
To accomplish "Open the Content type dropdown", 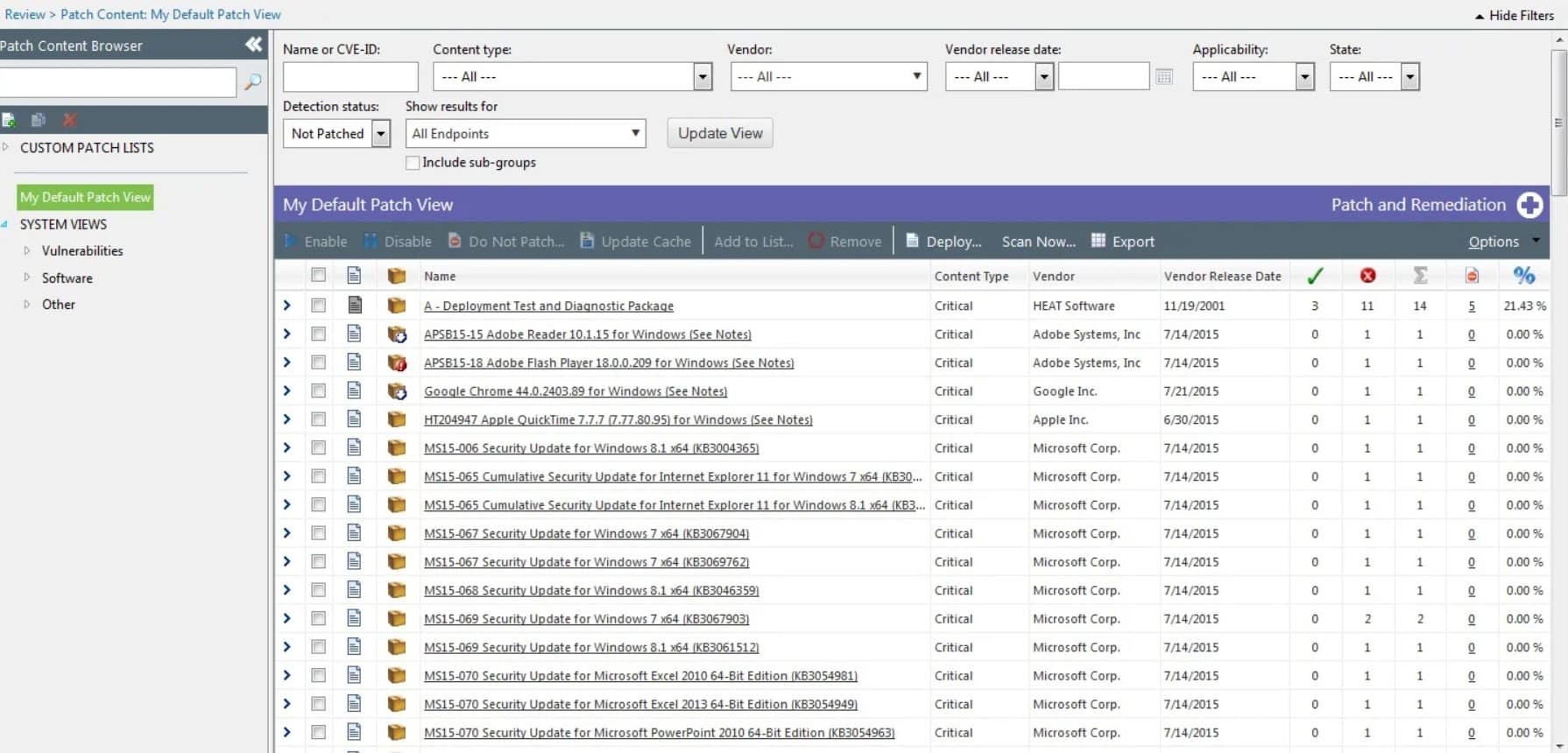I will (573, 77).
